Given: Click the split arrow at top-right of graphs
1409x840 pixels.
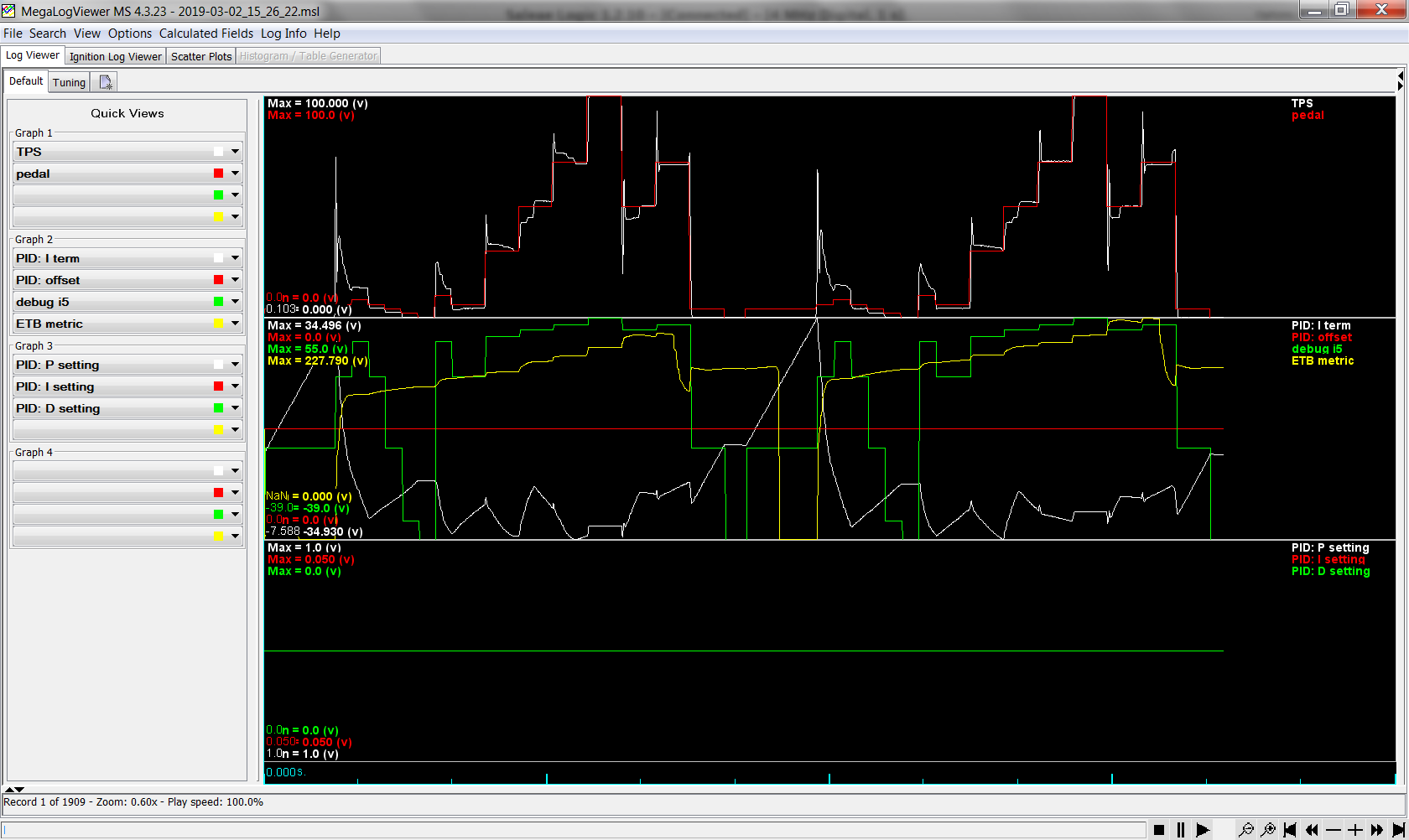Looking at the screenshot, I should pyautogui.click(x=1400, y=81).
